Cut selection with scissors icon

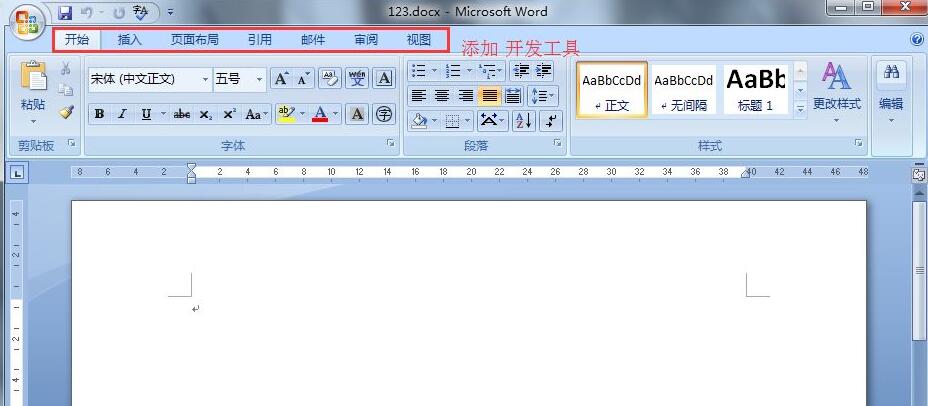[x=66, y=69]
